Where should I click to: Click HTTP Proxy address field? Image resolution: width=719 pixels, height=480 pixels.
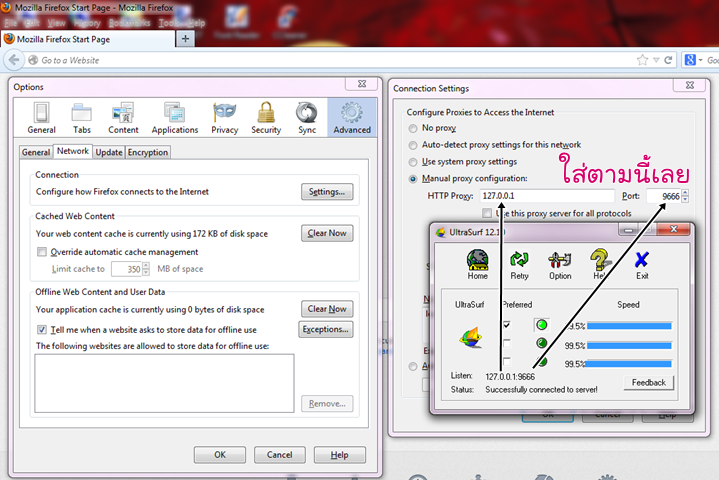pyautogui.click(x=547, y=196)
